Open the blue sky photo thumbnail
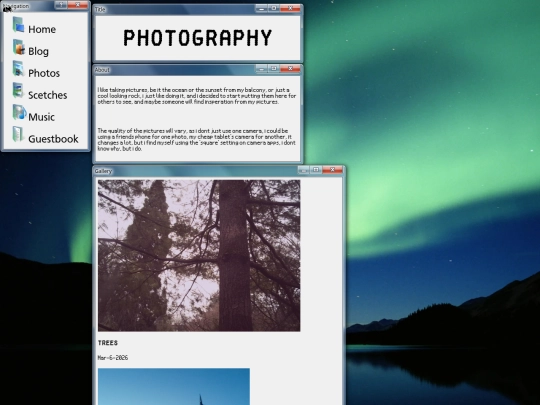The height and width of the screenshot is (405, 540). (174, 386)
